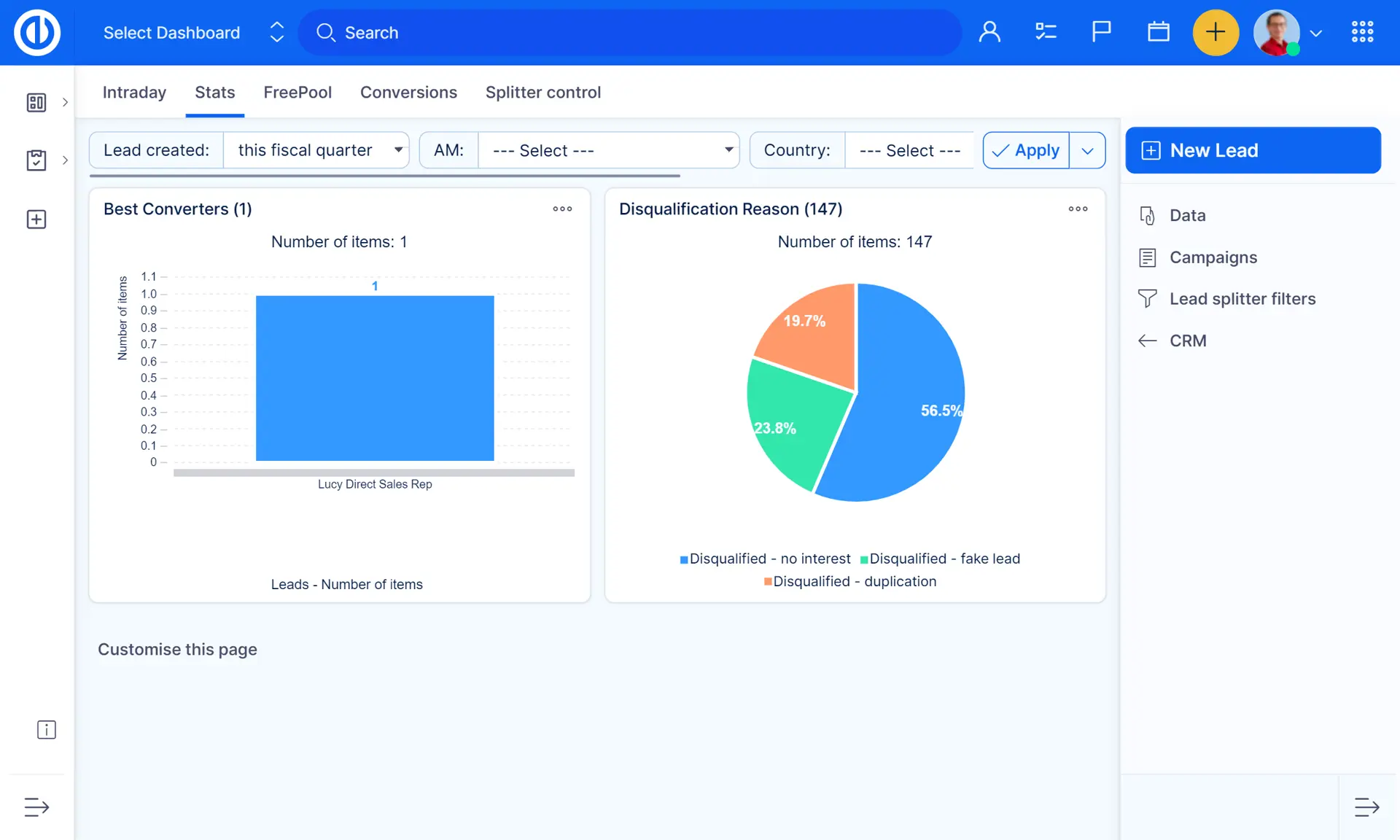
Task: Open the task checklist header icon
Action: tap(1046, 32)
